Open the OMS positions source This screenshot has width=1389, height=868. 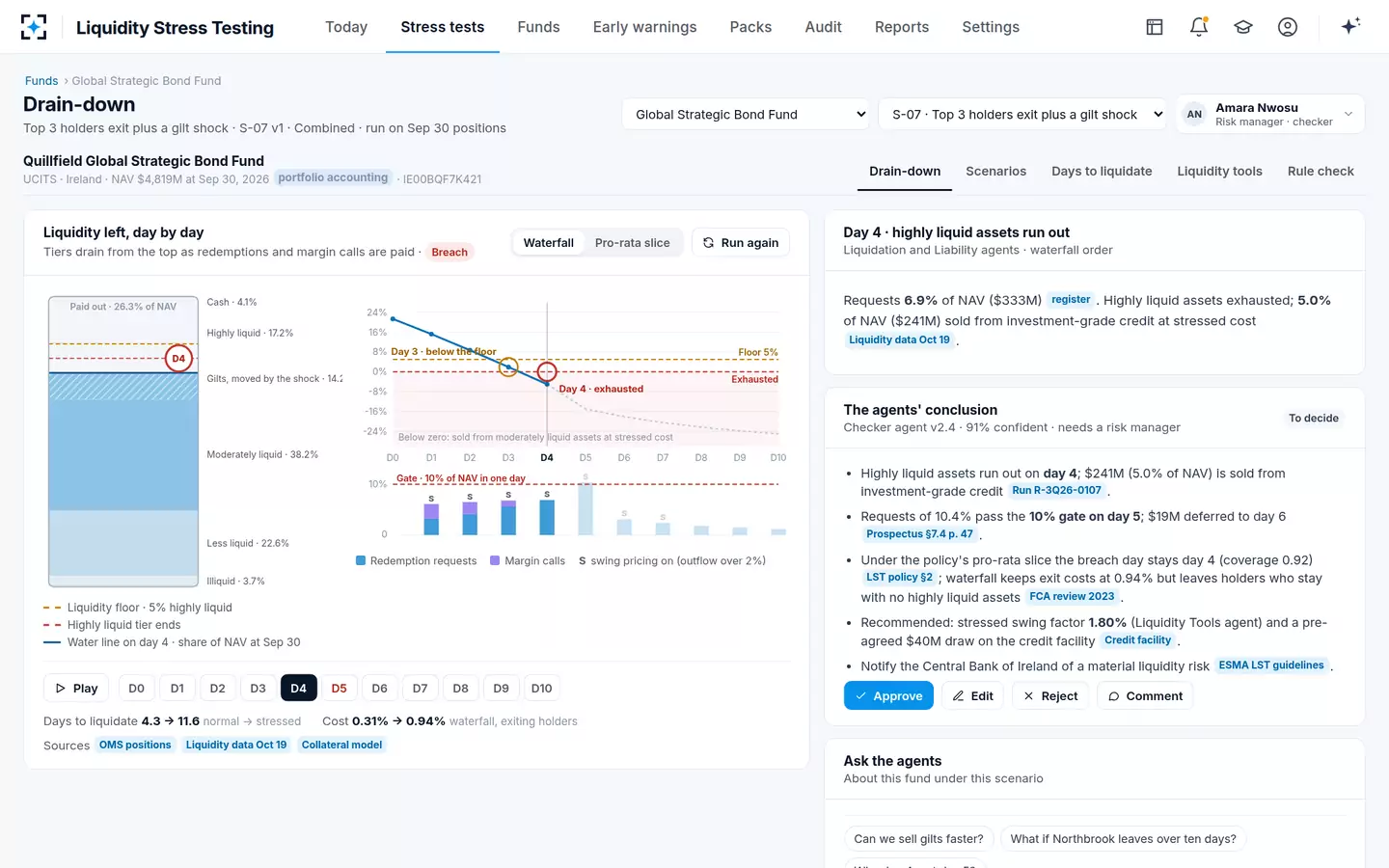pyautogui.click(x=135, y=746)
